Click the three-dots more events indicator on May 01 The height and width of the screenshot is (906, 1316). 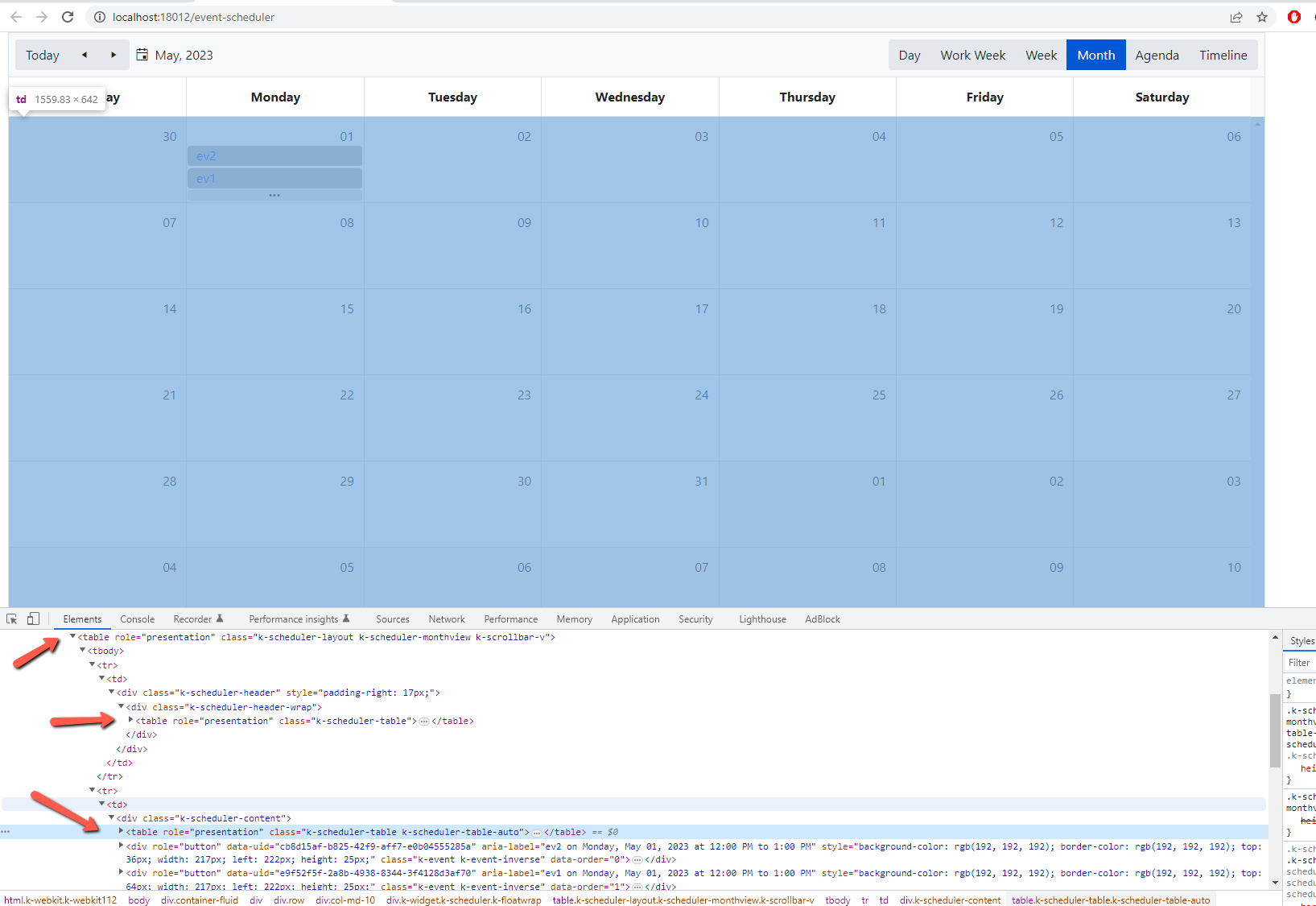(x=274, y=195)
